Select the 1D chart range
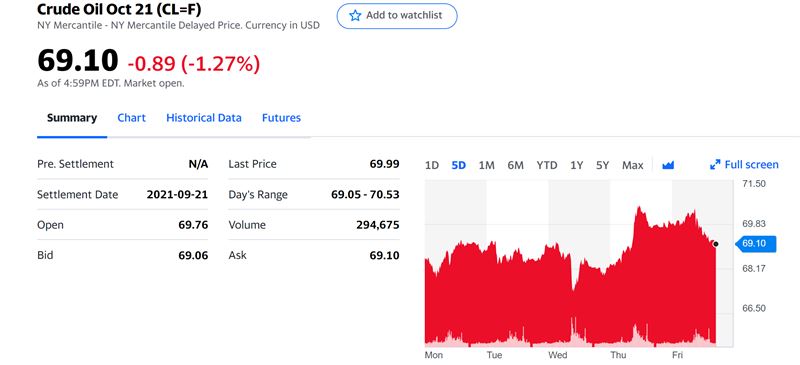Screen dimensions: 800x365 click(432, 165)
